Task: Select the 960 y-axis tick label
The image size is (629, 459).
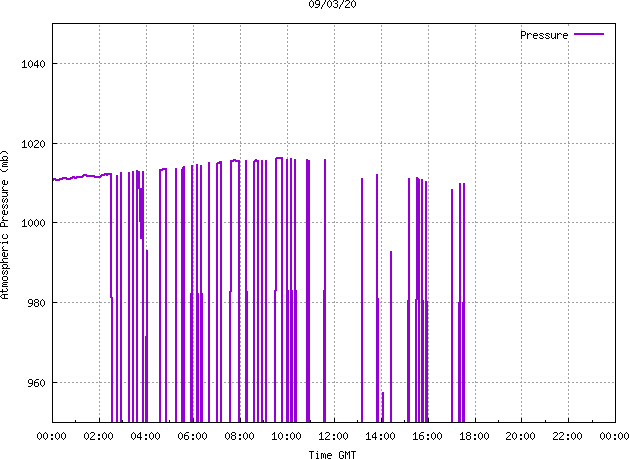Action: click(x=34, y=383)
